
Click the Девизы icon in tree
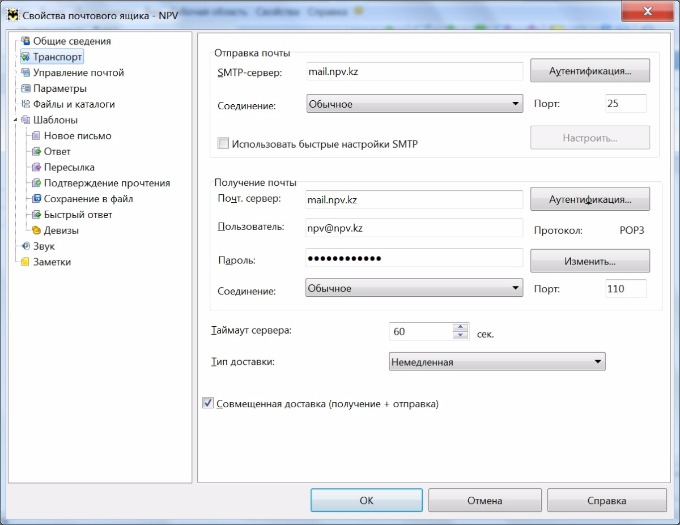pos(36,230)
